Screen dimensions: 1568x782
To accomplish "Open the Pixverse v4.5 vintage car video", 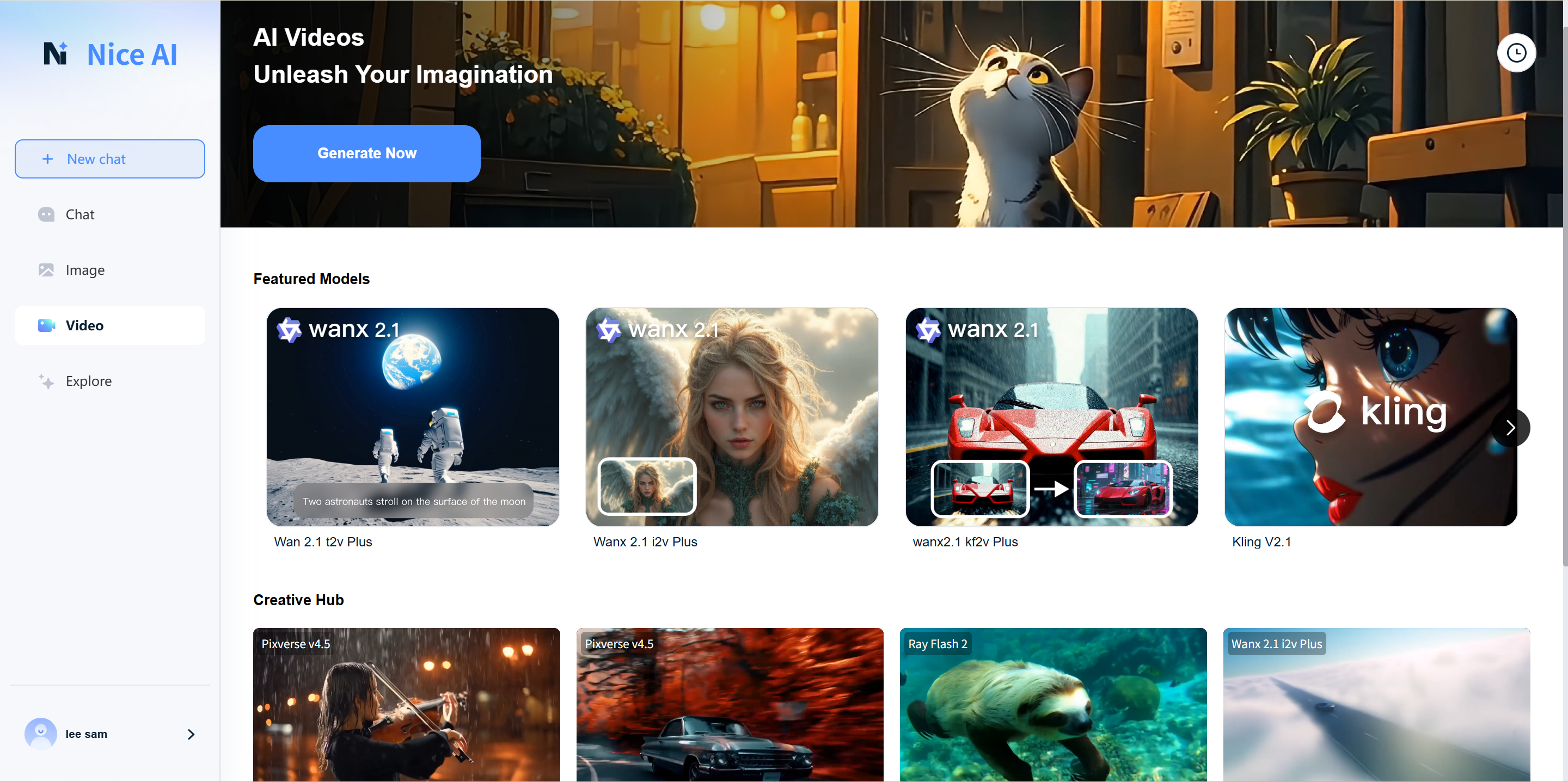I will click(x=730, y=705).
